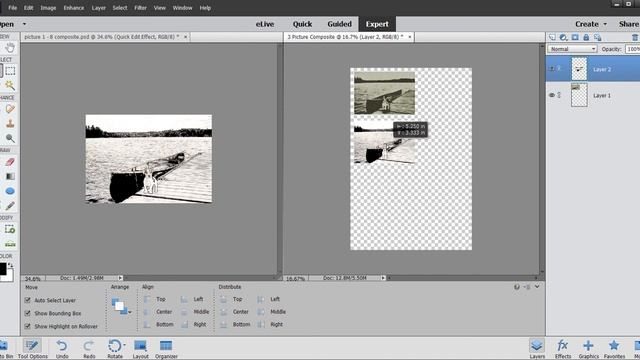This screenshot has height=360, width=640.
Task: Open the File menu
Action: (13, 8)
